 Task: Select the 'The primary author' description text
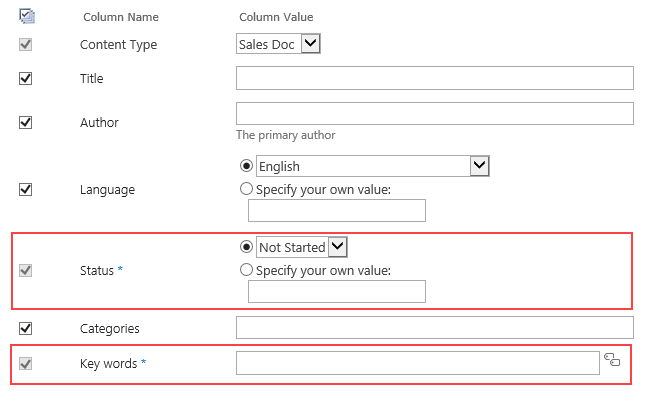tap(285, 135)
